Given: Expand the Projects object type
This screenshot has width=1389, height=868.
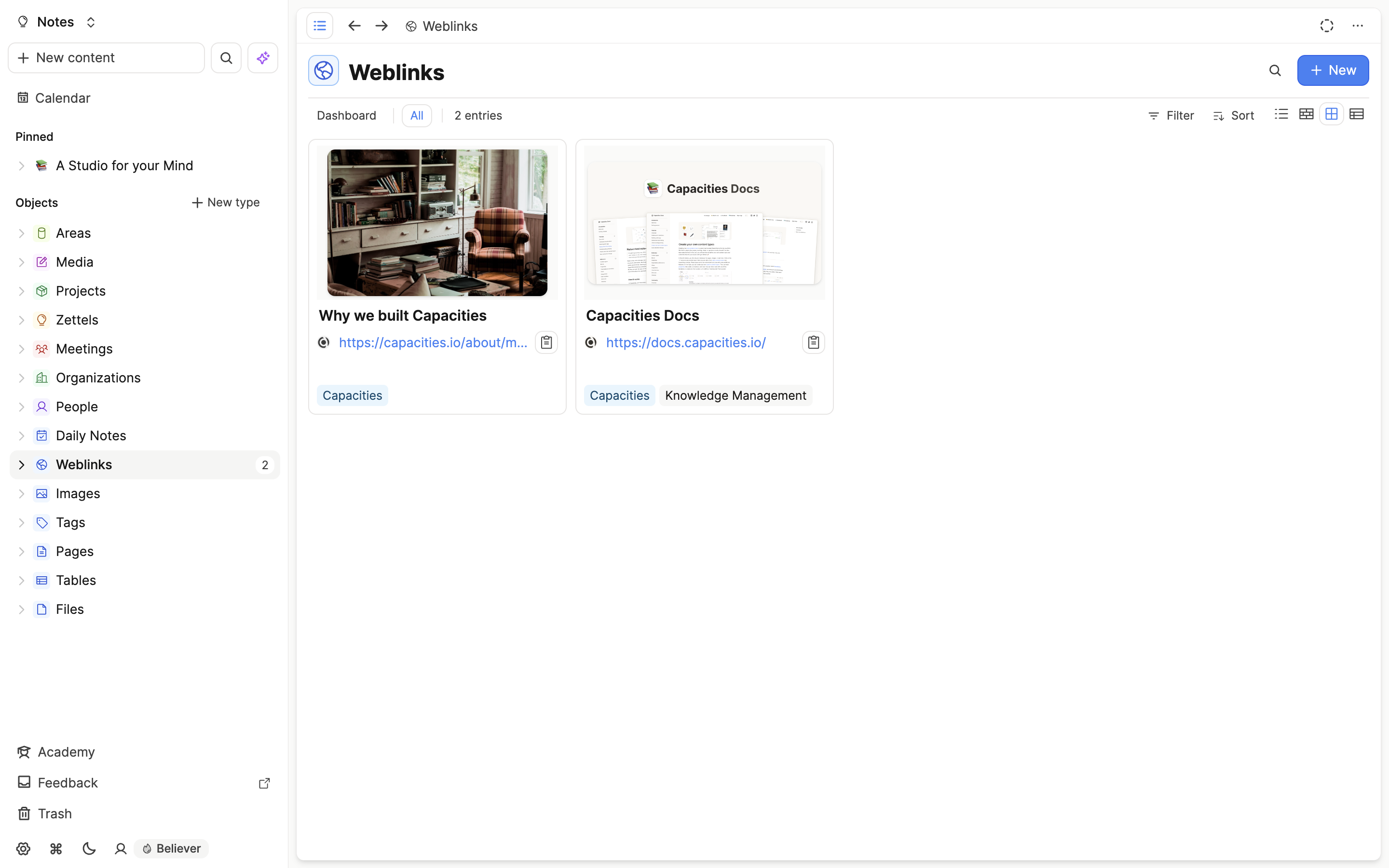Looking at the screenshot, I should click(x=21, y=291).
